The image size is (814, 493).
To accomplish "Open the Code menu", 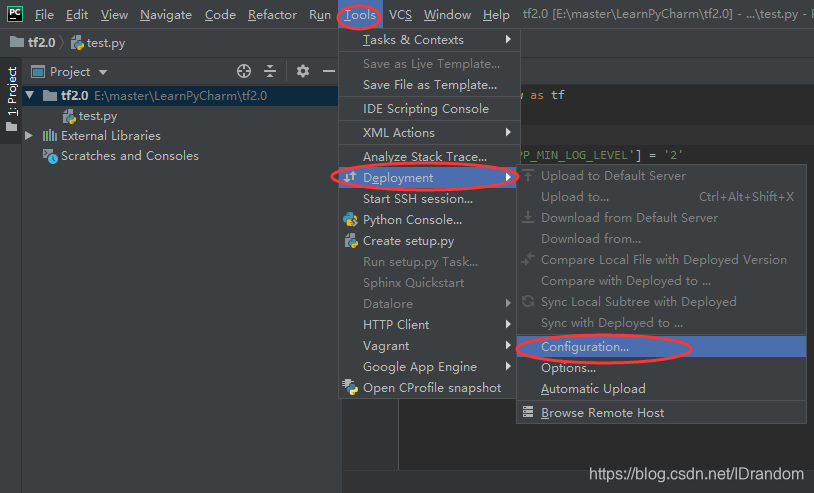I will [220, 15].
